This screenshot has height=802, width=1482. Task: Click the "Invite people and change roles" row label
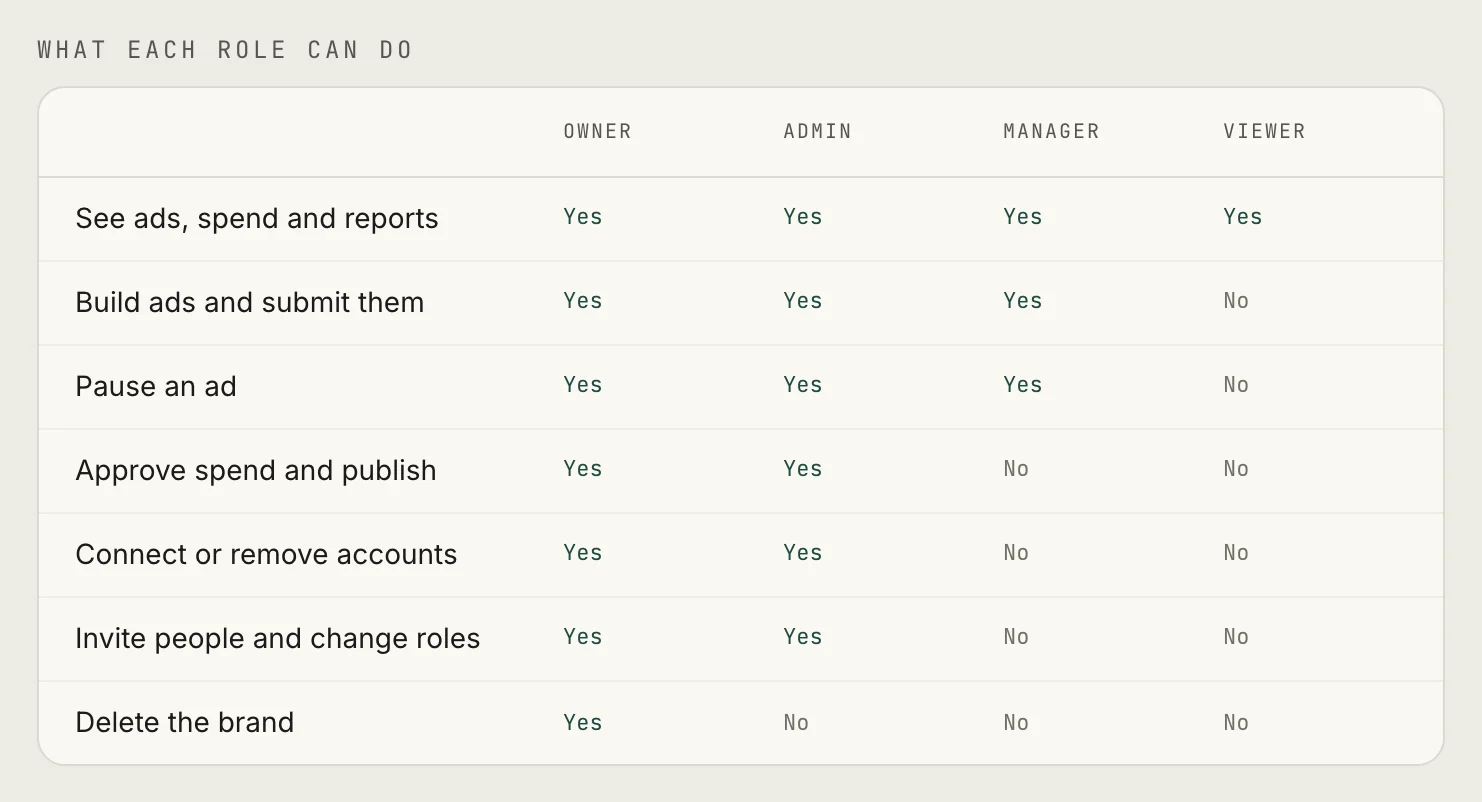tap(278, 639)
